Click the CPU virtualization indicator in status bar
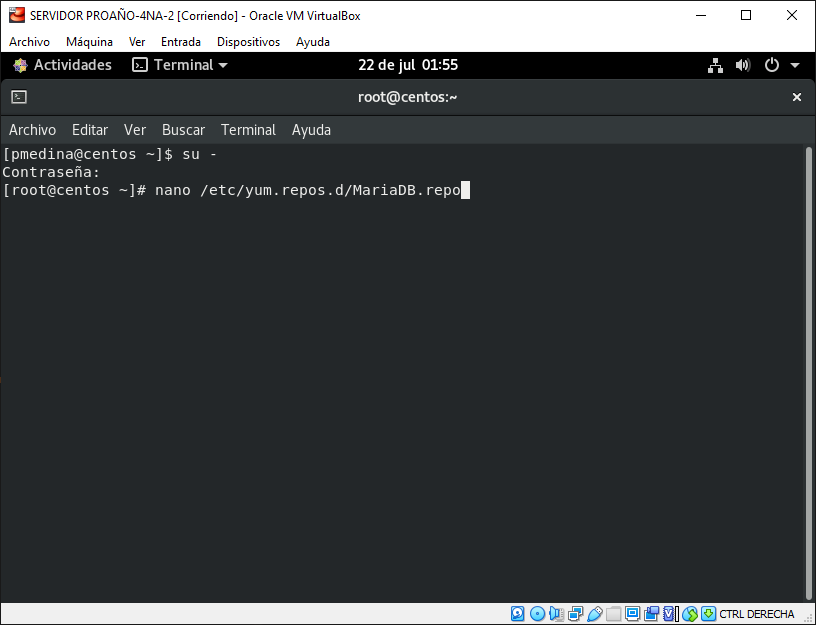The height and width of the screenshot is (625, 816). click(x=671, y=614)
